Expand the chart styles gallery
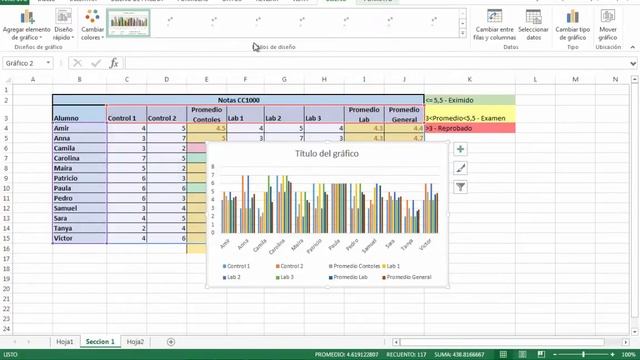640x360 pixels. click(462, 33)
